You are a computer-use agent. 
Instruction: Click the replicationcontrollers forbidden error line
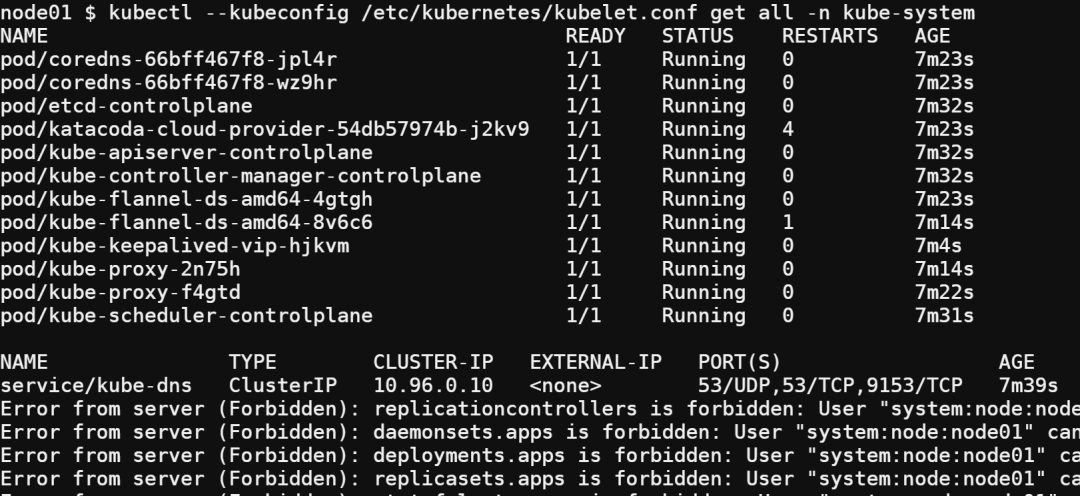540,409
